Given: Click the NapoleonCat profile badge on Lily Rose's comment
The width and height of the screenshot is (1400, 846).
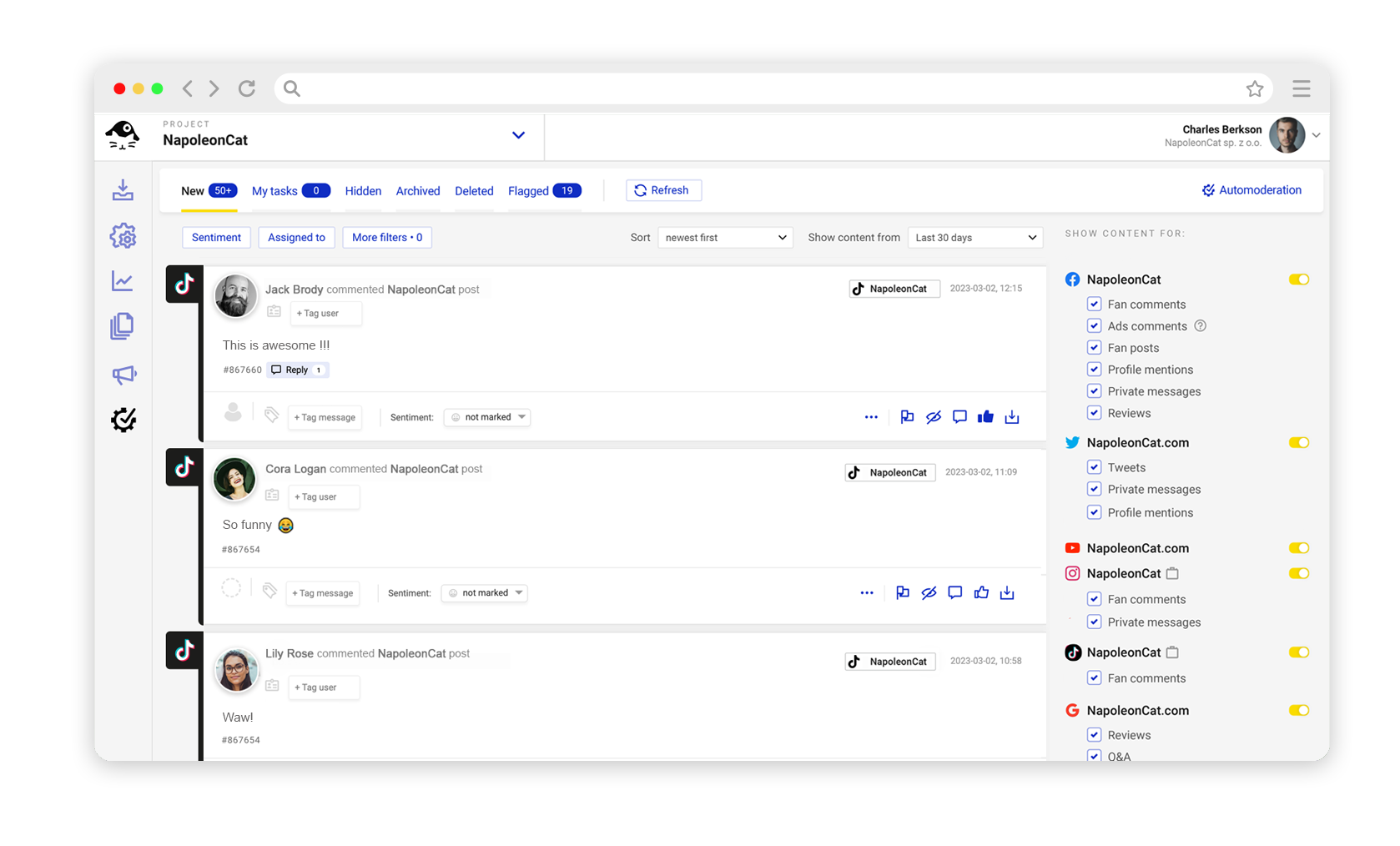Looking at the screenshot, I should click(x=890, y=662).
